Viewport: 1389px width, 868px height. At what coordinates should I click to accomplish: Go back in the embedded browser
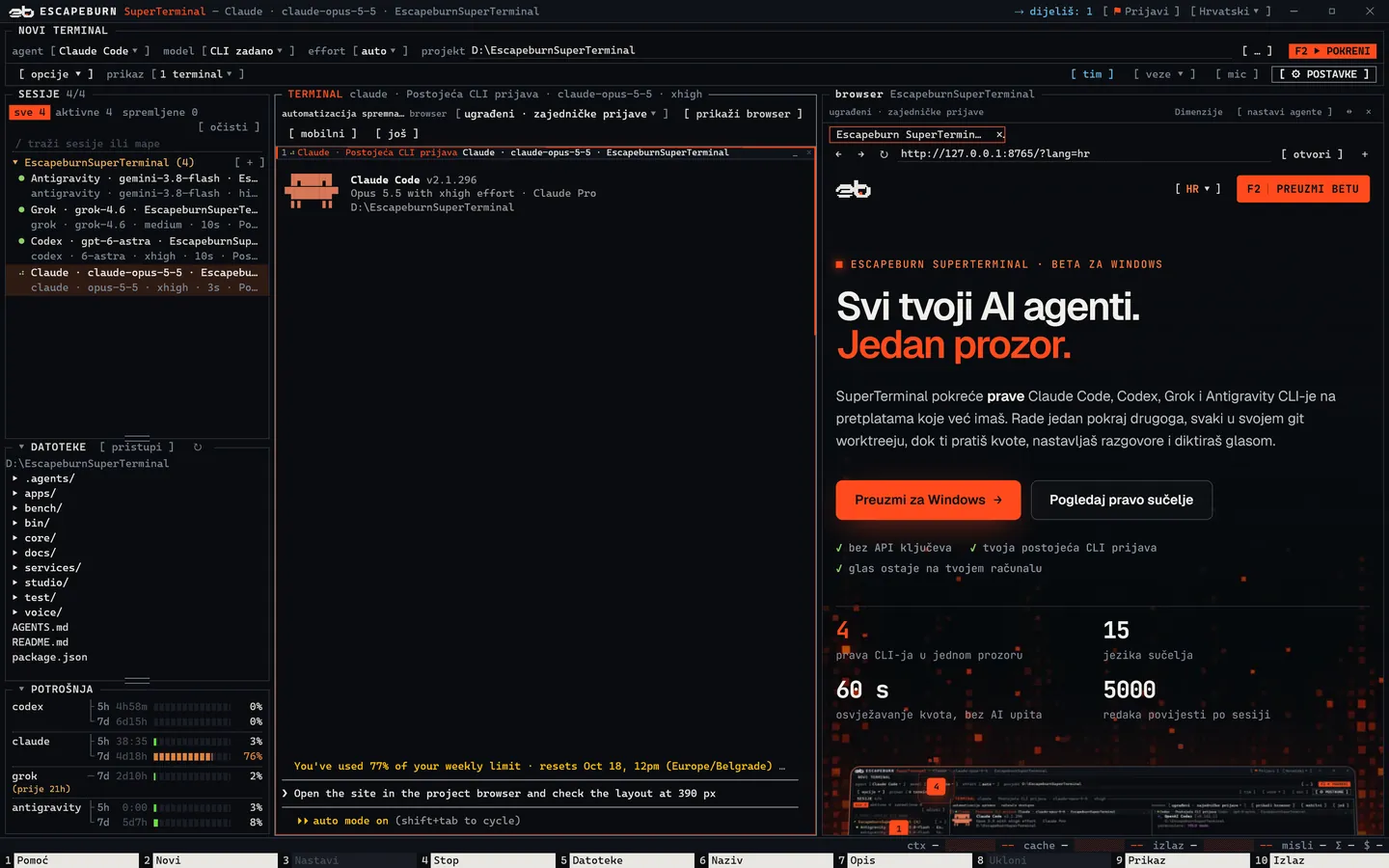(x=838, y=154)
